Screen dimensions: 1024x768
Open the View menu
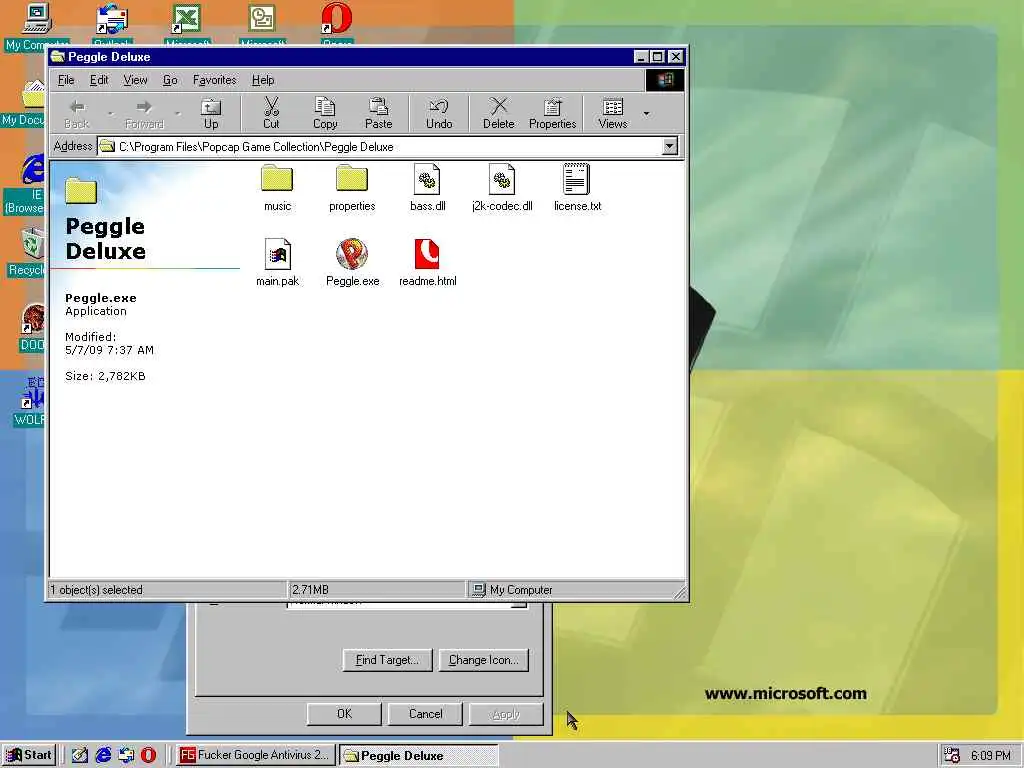pyautogui.click(x=135, y=80)
